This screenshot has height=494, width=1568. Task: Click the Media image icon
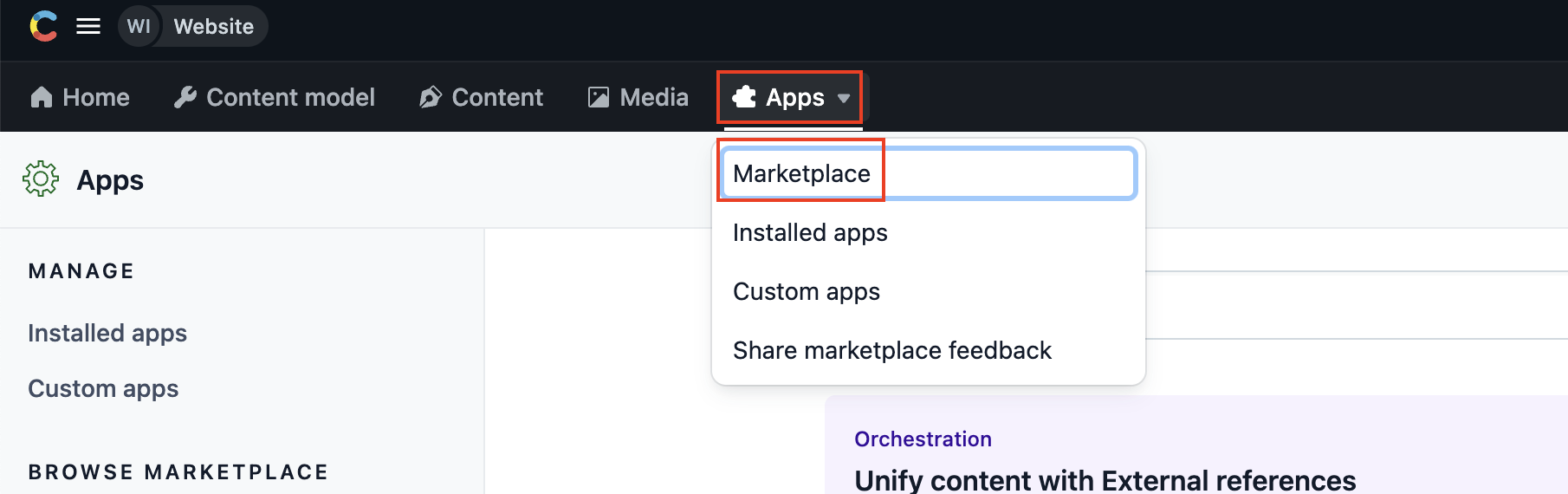[x=599, y=97]
